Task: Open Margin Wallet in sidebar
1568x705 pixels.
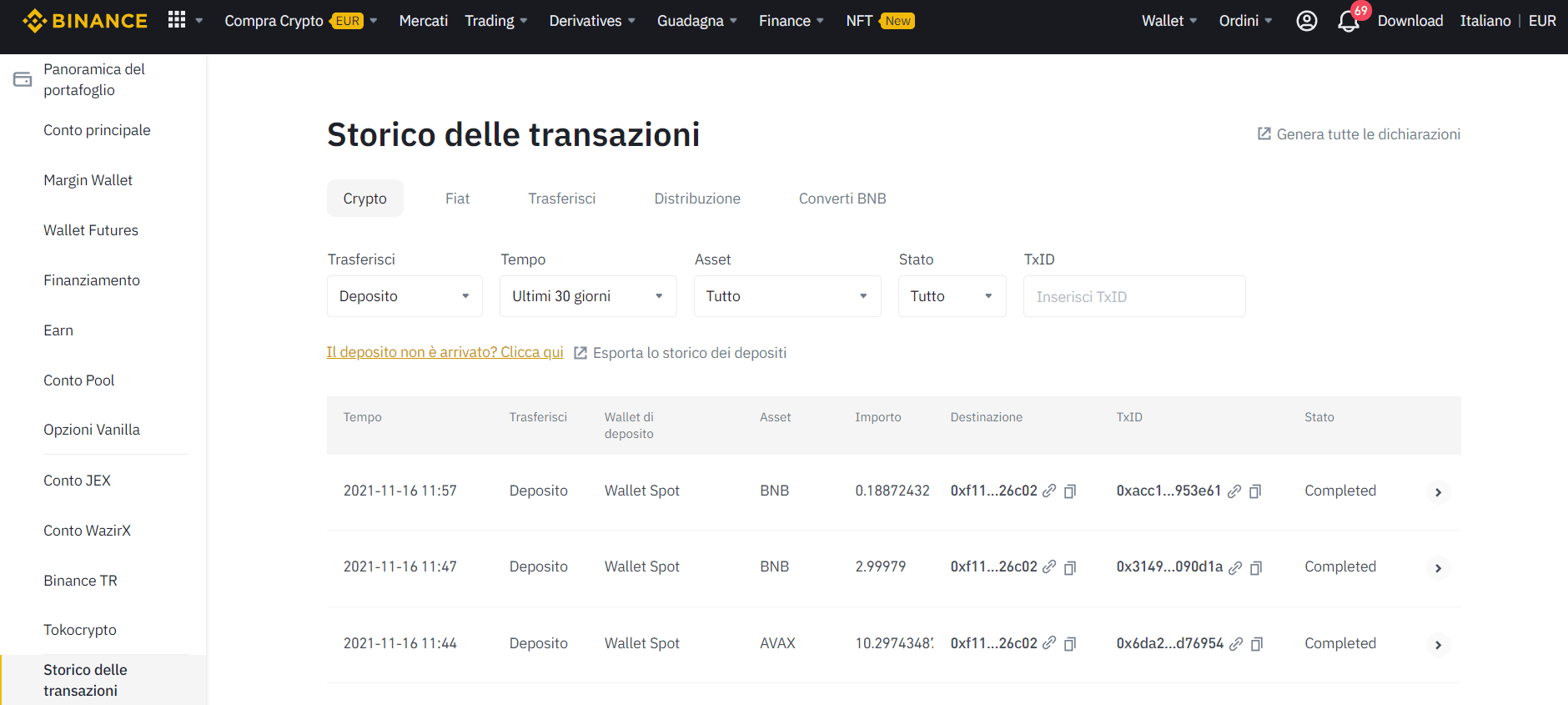Action: (x=88, y=180)
